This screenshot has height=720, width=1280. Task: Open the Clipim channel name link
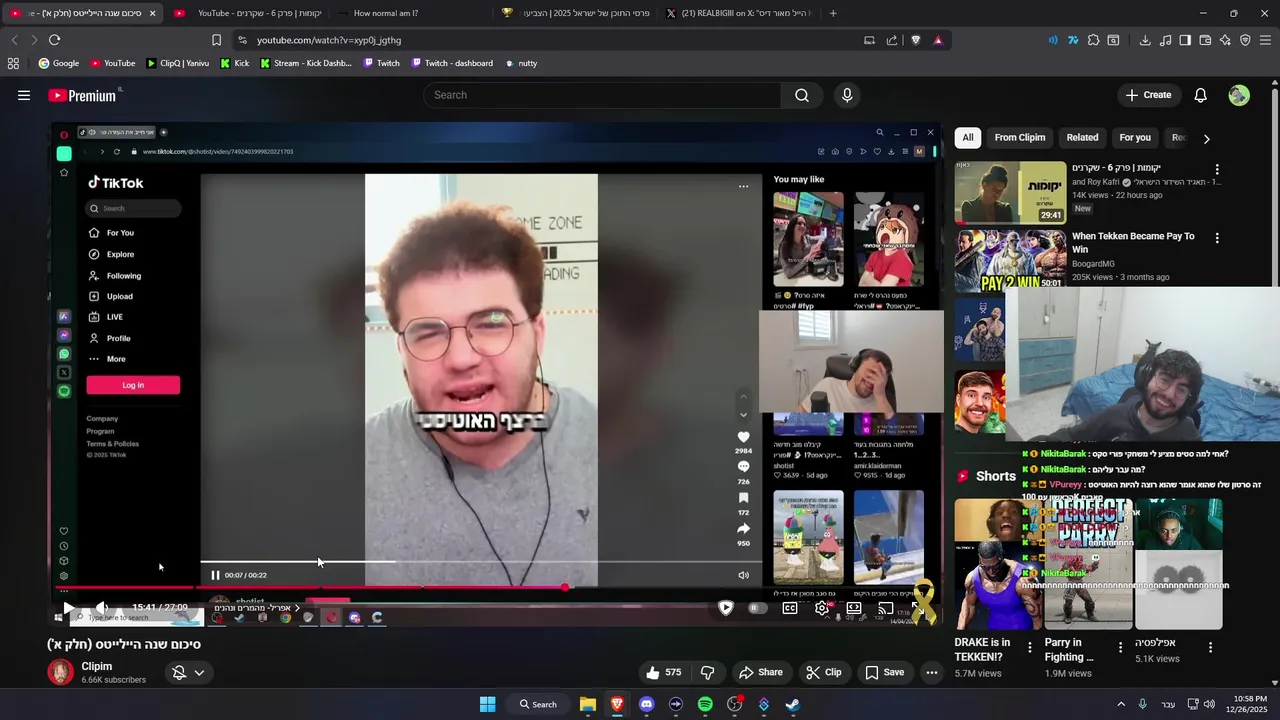pos(97,666)
